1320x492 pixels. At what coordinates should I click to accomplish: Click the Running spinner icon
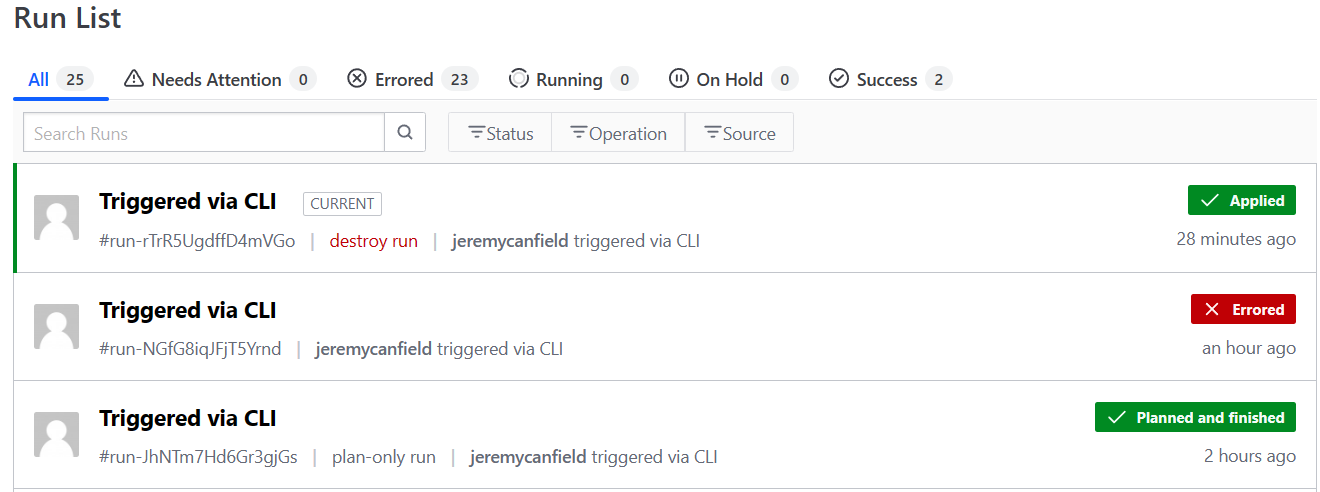point(518,78)
